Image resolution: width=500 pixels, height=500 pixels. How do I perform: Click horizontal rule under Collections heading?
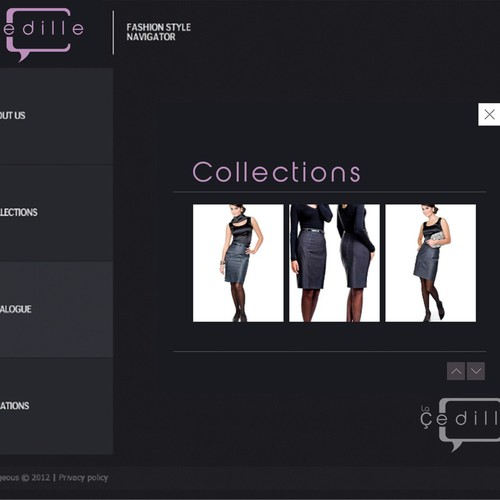pos(330,192)
